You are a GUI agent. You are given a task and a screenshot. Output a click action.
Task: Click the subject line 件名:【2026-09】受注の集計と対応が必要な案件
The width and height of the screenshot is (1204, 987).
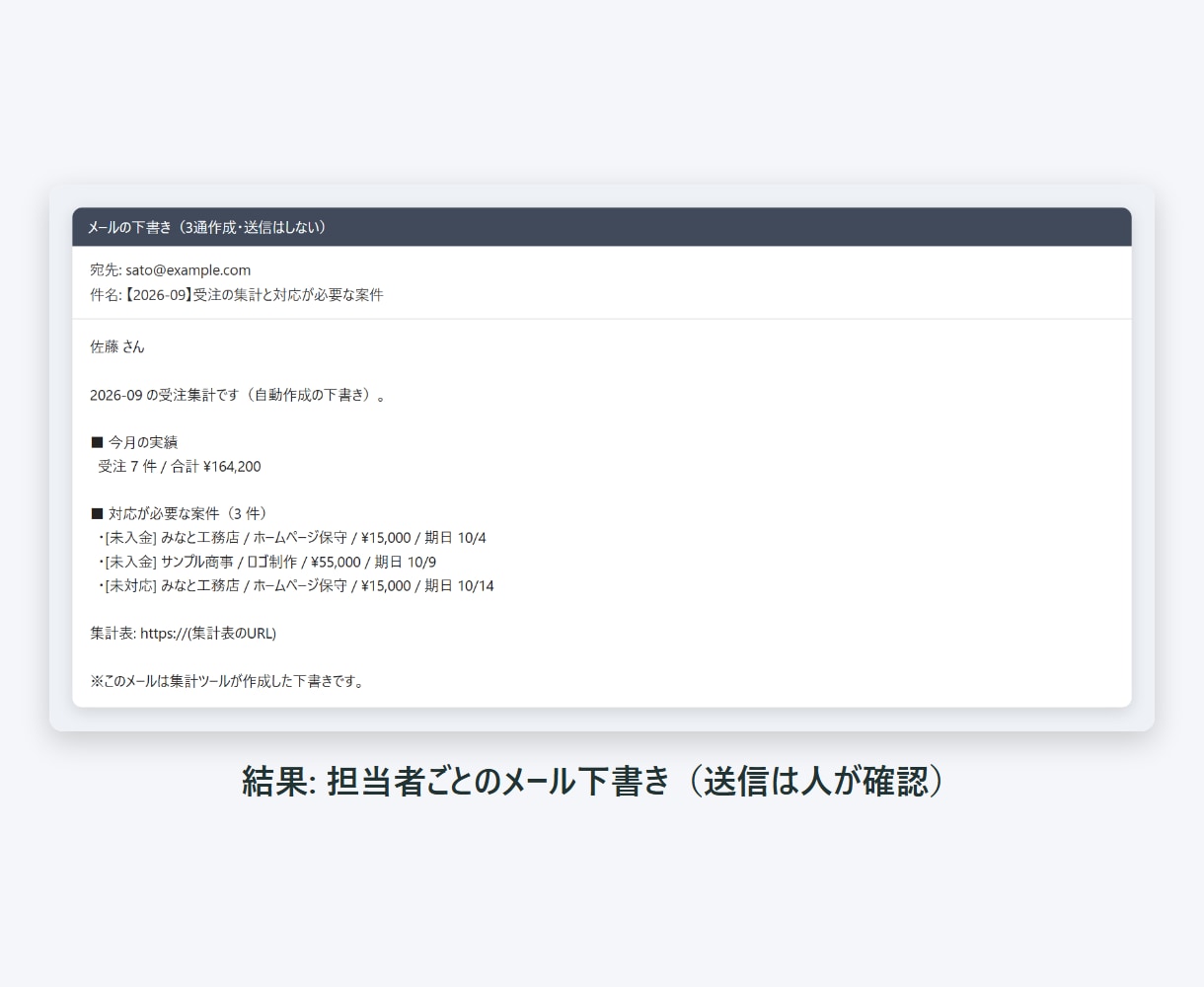tap(236, 294)
